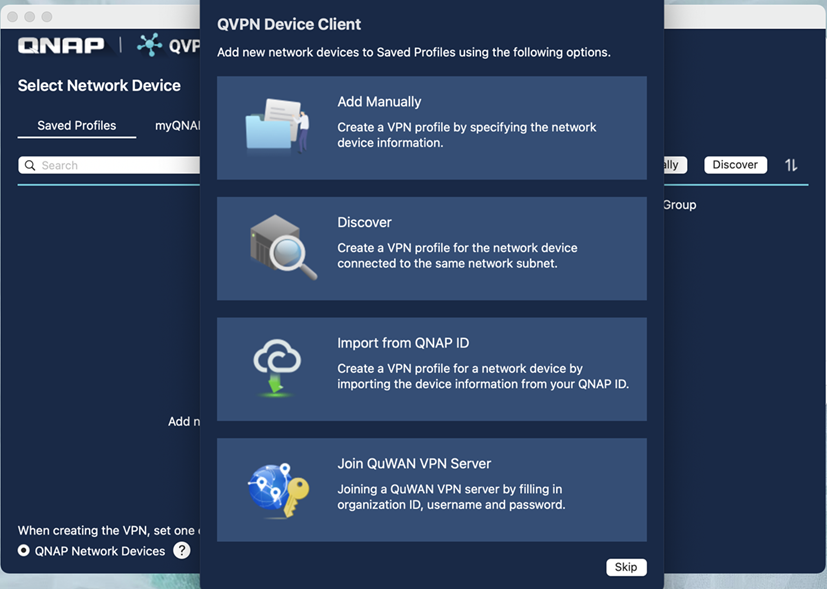828x589 pixels.
Task: Click the Skip button
Action: pos(626,567)
